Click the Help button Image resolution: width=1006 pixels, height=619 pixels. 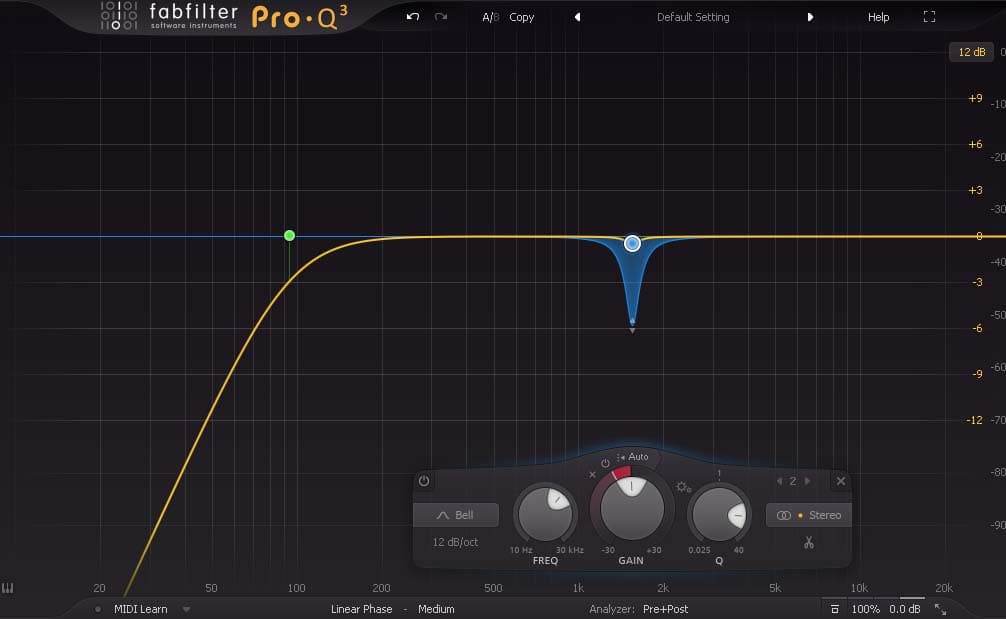pos(877,16)
